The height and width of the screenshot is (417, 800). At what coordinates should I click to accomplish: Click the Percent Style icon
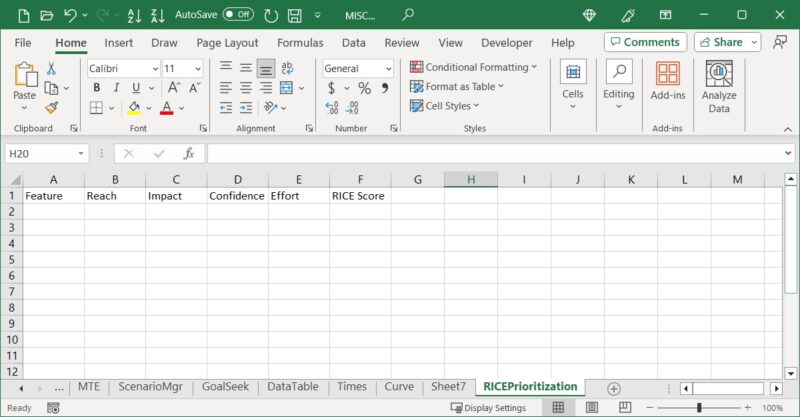click(364, 88)
